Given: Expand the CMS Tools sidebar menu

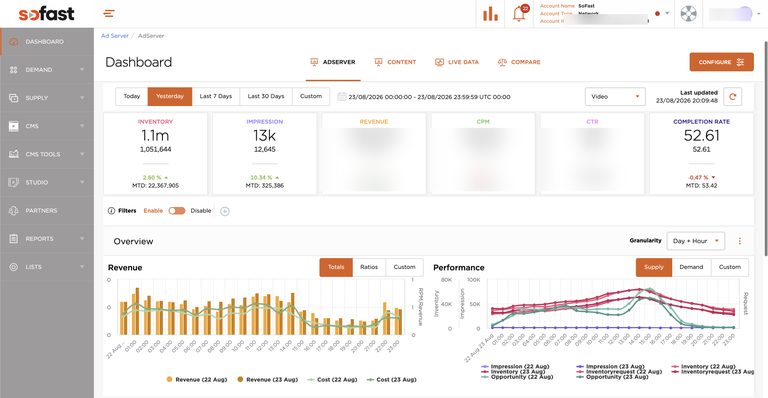Looking at the screenshot, I should (82, 154).
